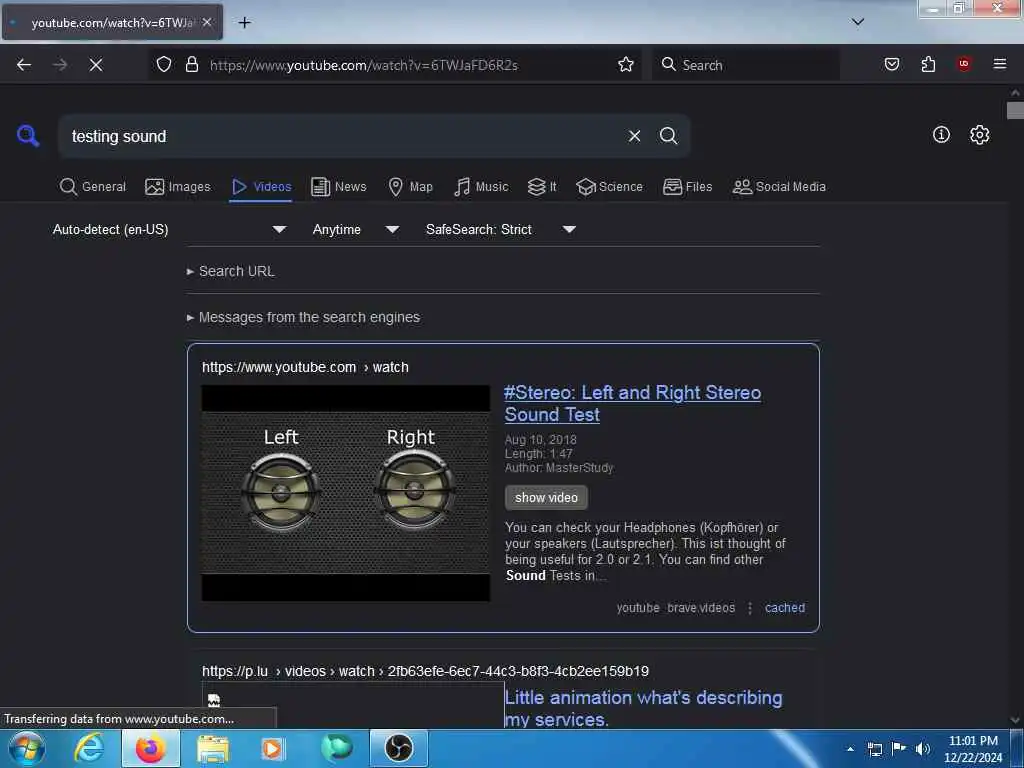Open the Map category

tap(411, 187)
